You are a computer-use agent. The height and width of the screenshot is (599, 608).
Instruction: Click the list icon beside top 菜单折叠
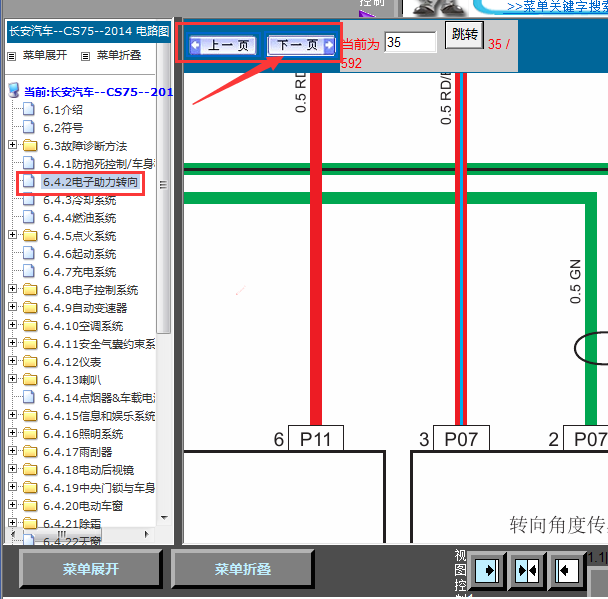point(85,57)
